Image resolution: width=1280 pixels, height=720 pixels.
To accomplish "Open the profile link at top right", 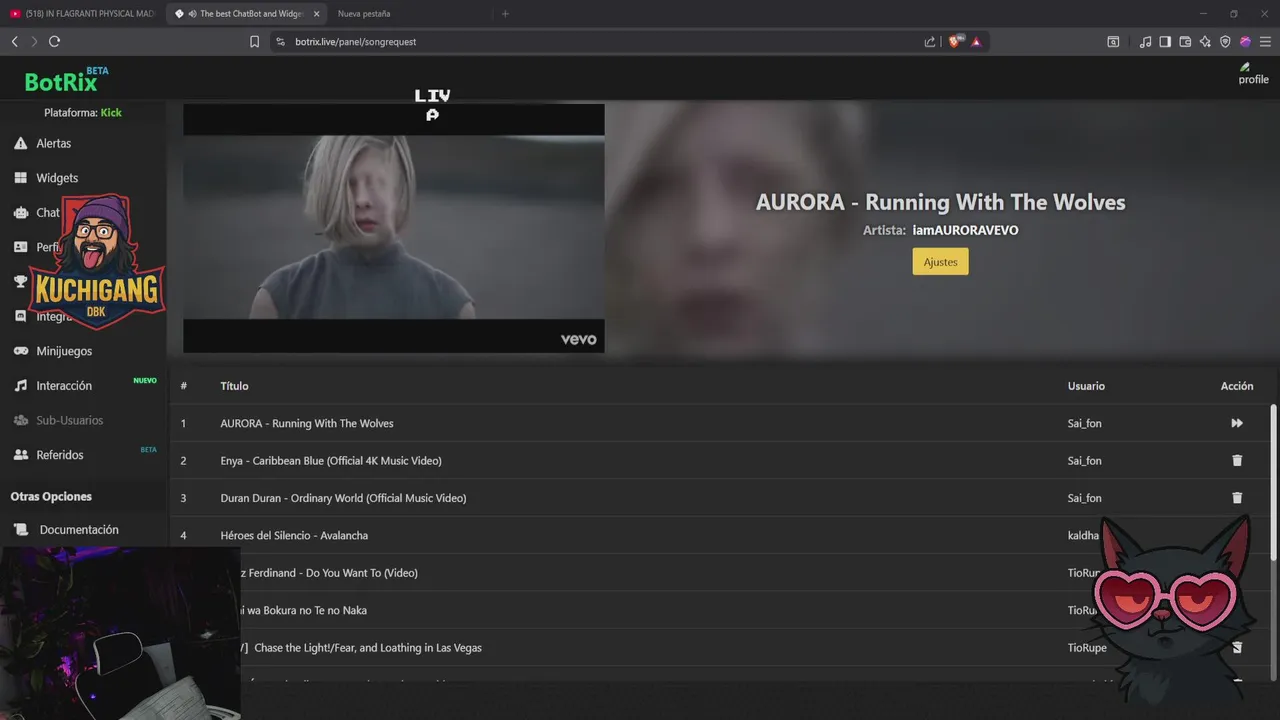I will tap(1253, 74).
